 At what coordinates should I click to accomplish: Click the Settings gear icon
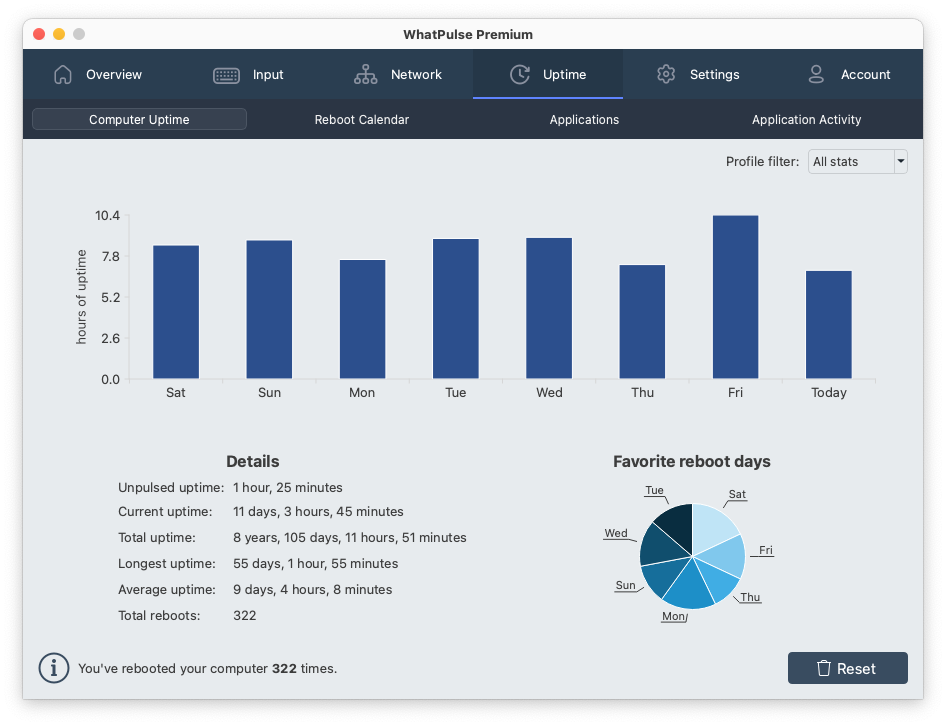point(666,74)
